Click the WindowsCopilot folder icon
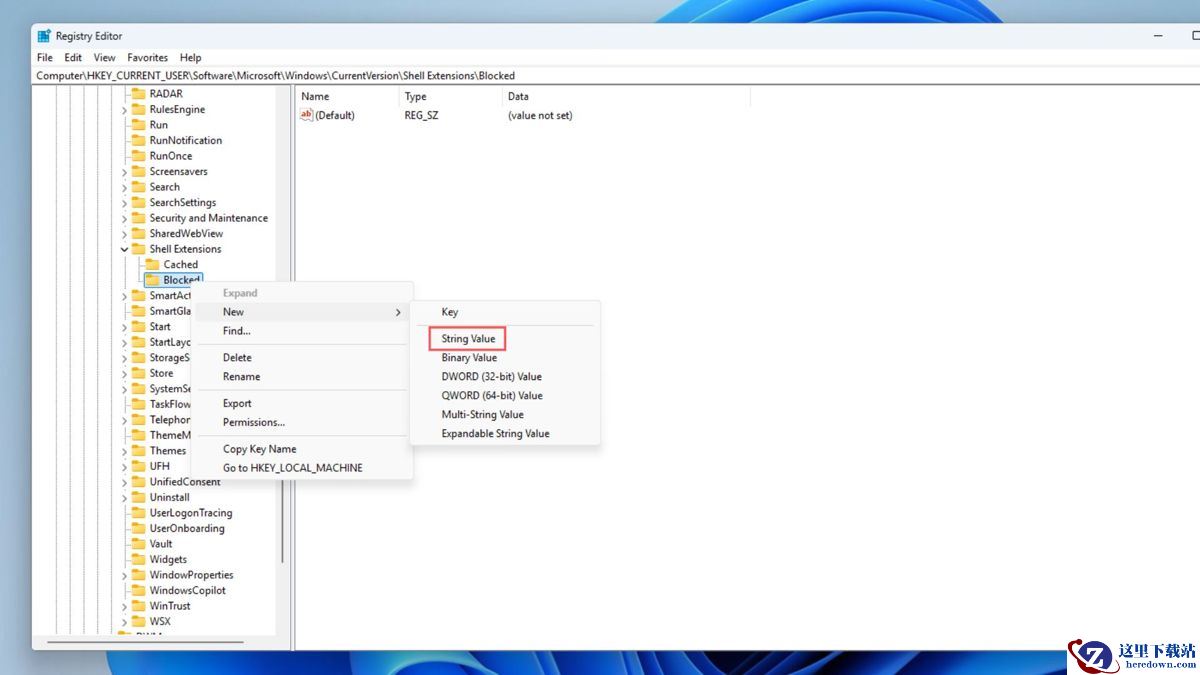The height and width of the screenshot is (675, 1200). (139, 591)
